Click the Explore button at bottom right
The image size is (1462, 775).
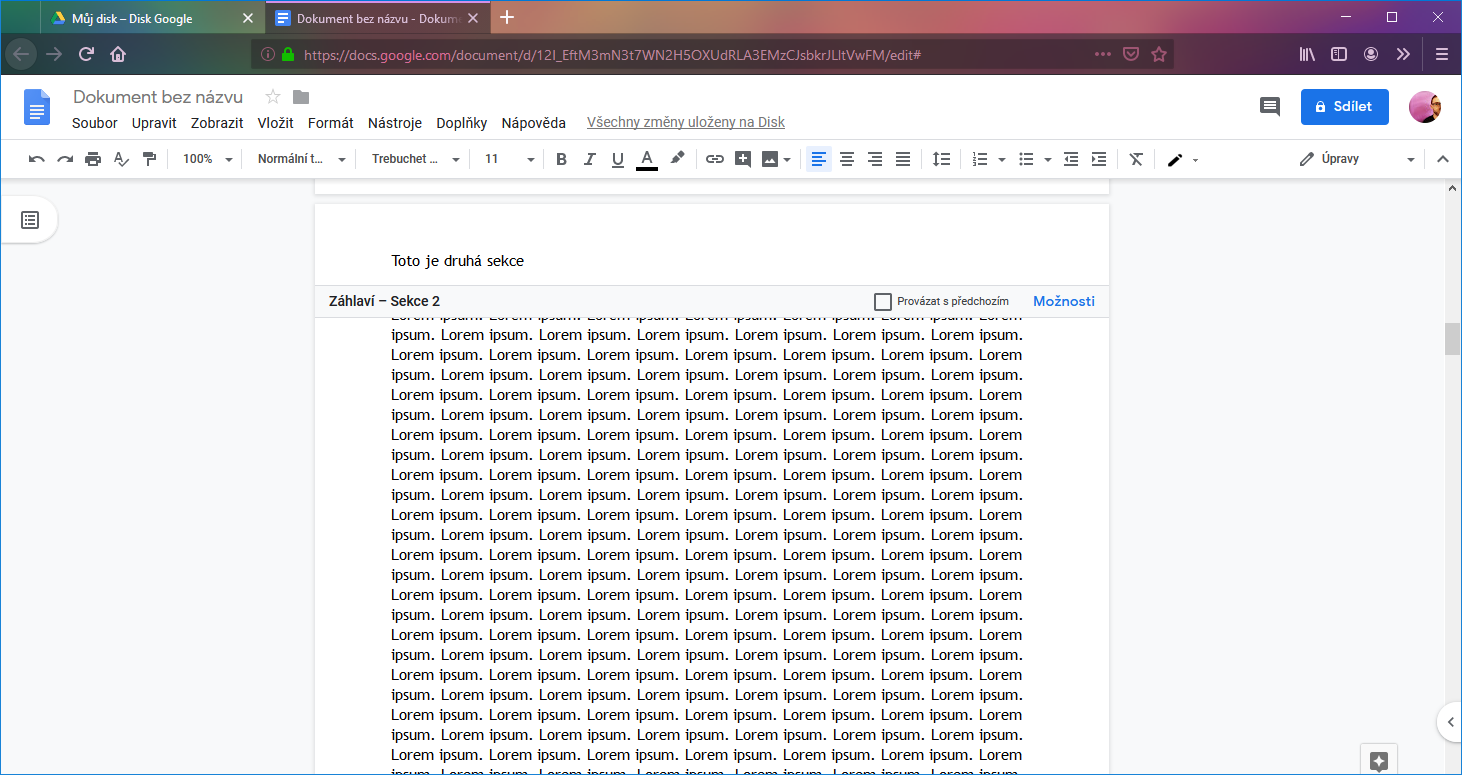(x=1378, y=760)
